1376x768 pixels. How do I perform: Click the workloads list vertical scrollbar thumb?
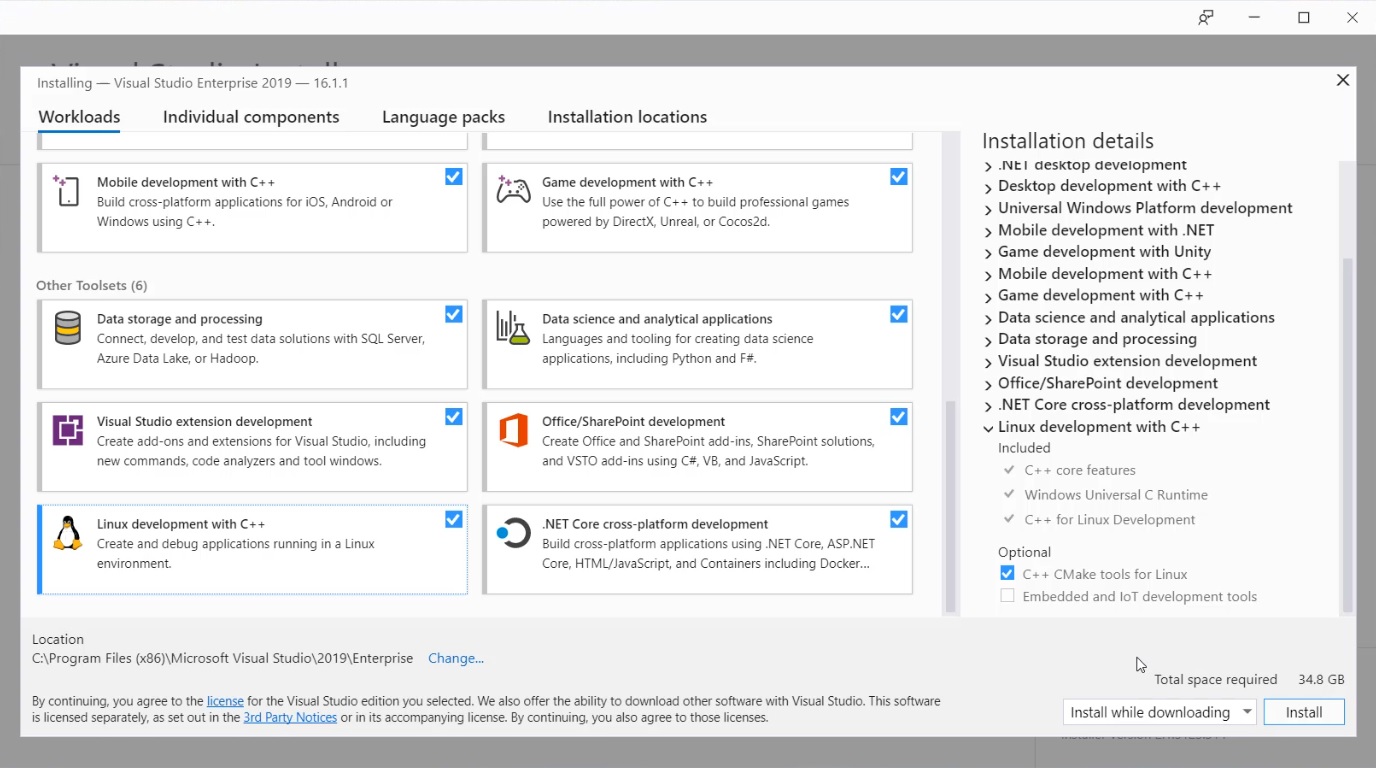pyautogui.click(x=951, y=506)
